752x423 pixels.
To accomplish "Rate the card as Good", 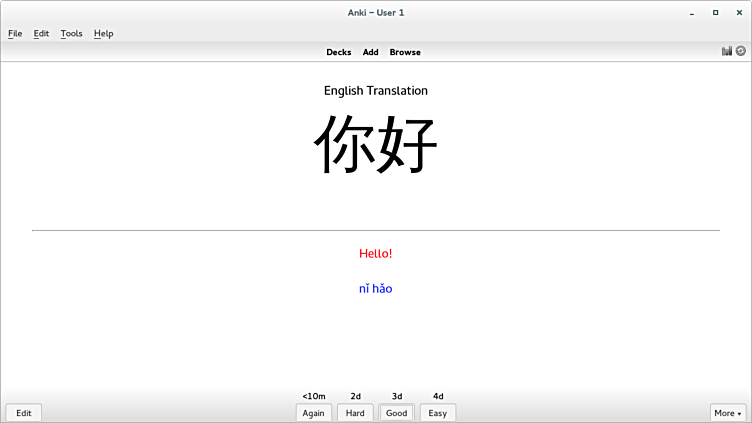I will pyautogui.click(x=397, y=413).
